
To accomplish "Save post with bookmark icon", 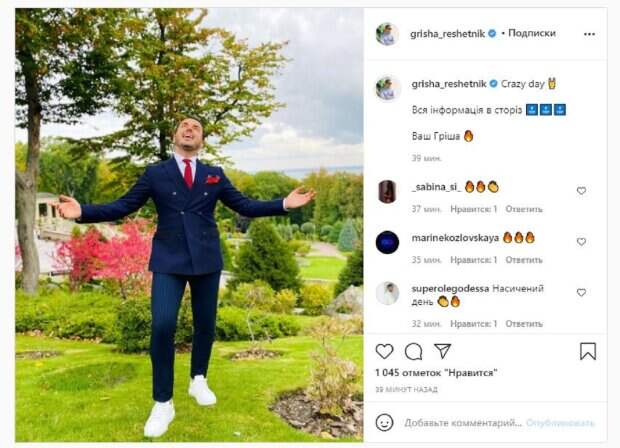I will (x=588, y=351).
